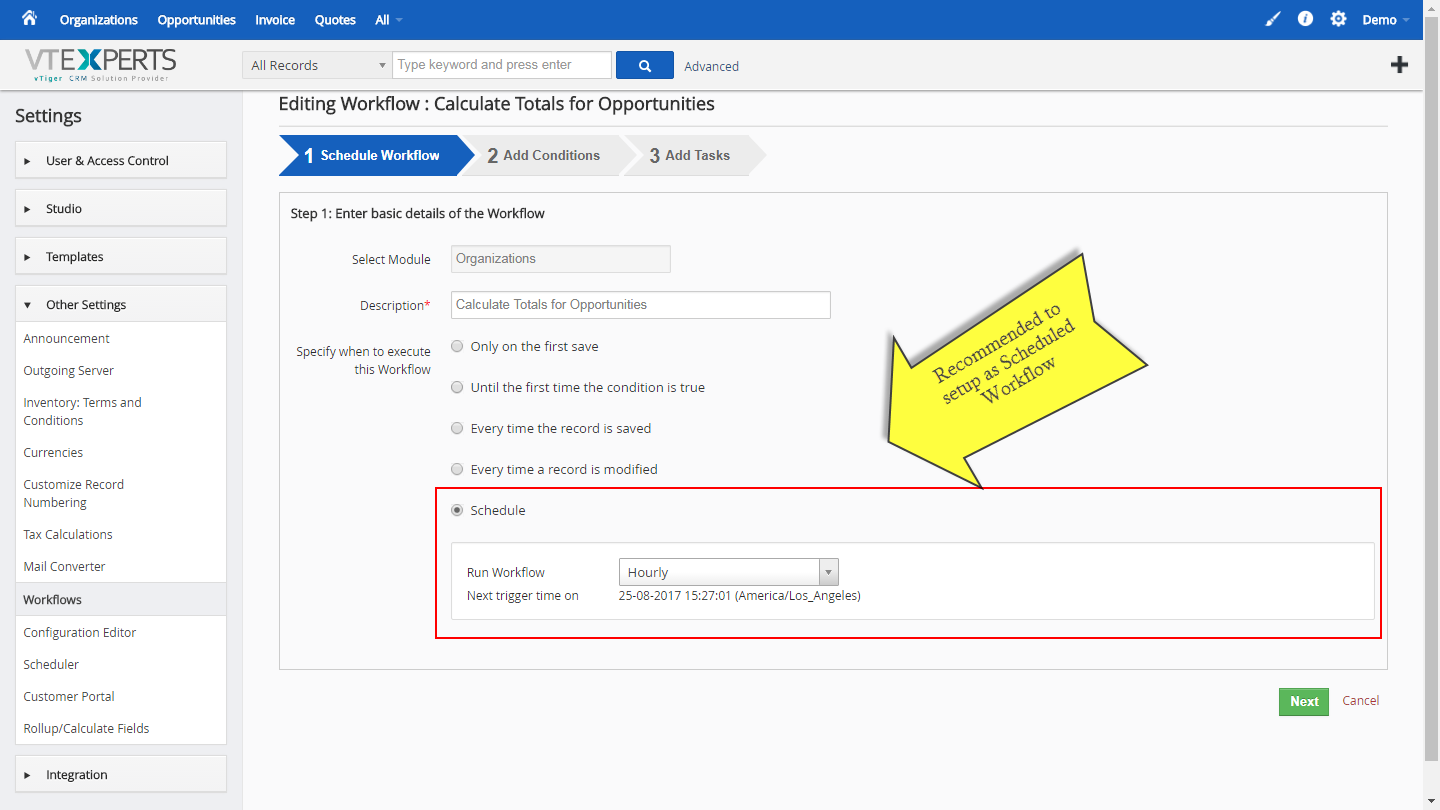Open Organizations in top menu
The width and height of the screenshot is (1440, 810).
coord(99,20)
